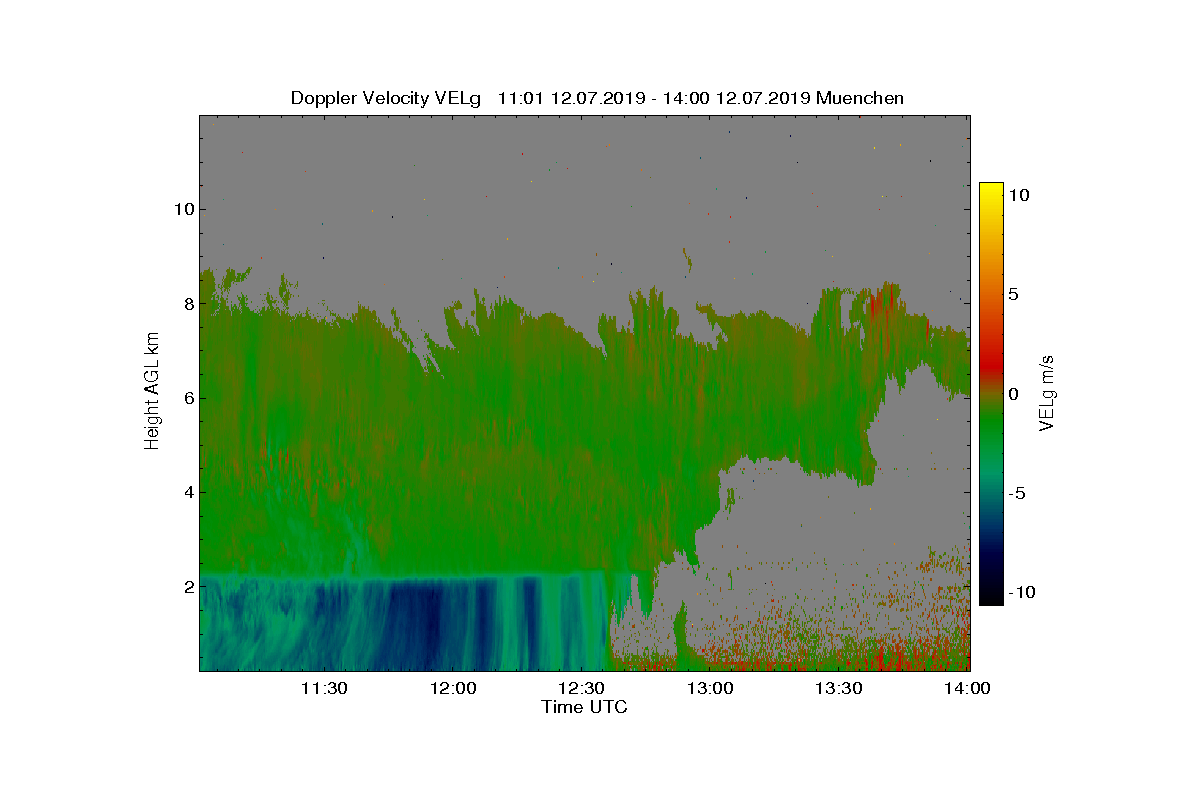Screen dimensions: 1200x800
Task: Click the colorbar label '0'
Action: coord(1013,394)
